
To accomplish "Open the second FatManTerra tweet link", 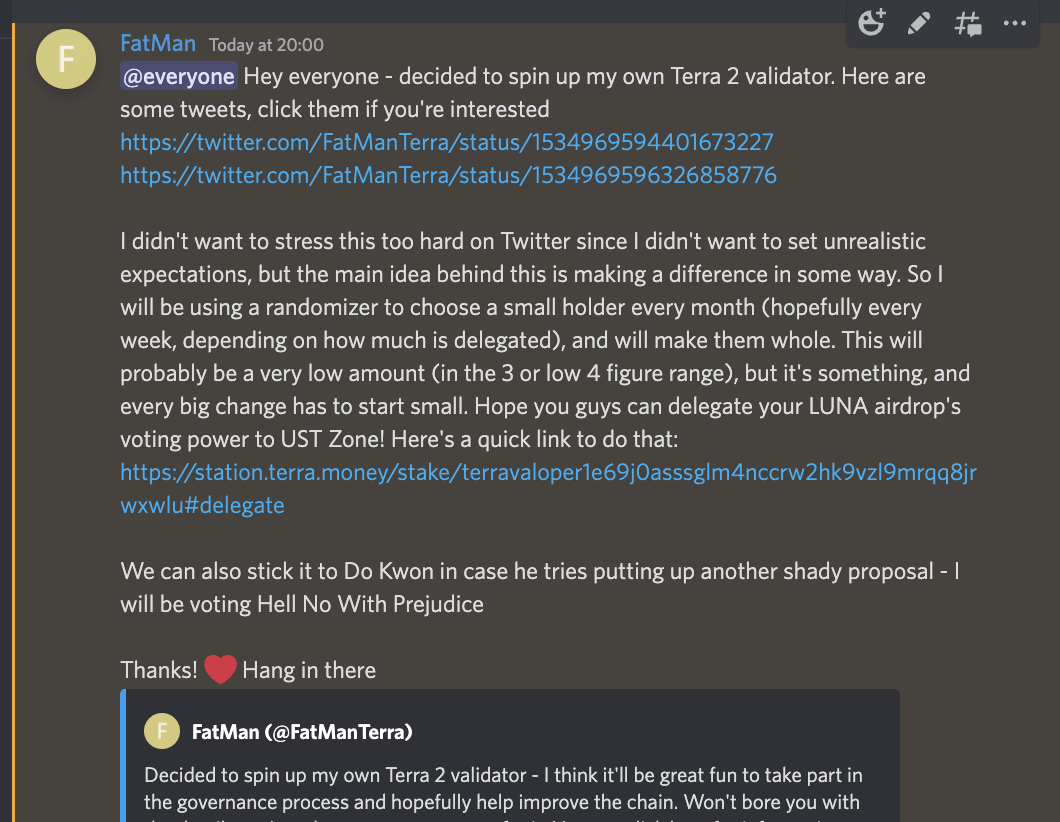I will coord(448,175).
